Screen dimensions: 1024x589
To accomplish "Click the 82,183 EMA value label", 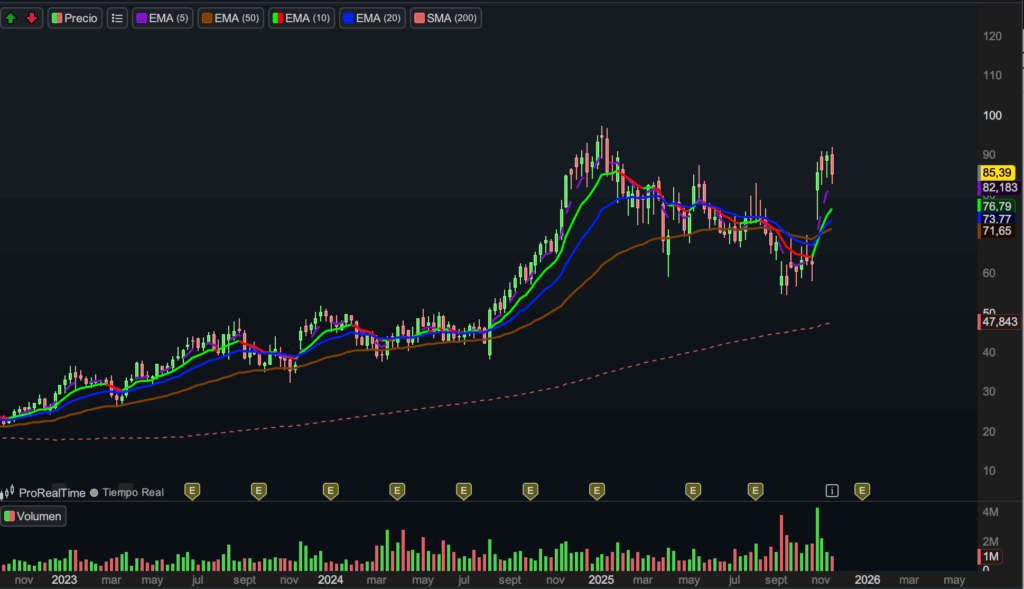I will (x=999, y=188).
